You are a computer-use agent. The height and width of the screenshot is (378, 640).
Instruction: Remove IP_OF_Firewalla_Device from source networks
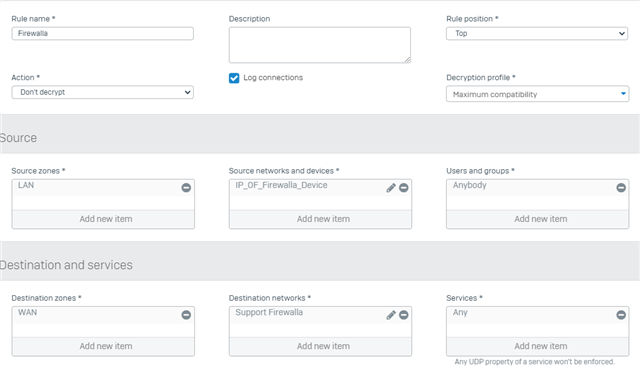click(x=404, y=188)
